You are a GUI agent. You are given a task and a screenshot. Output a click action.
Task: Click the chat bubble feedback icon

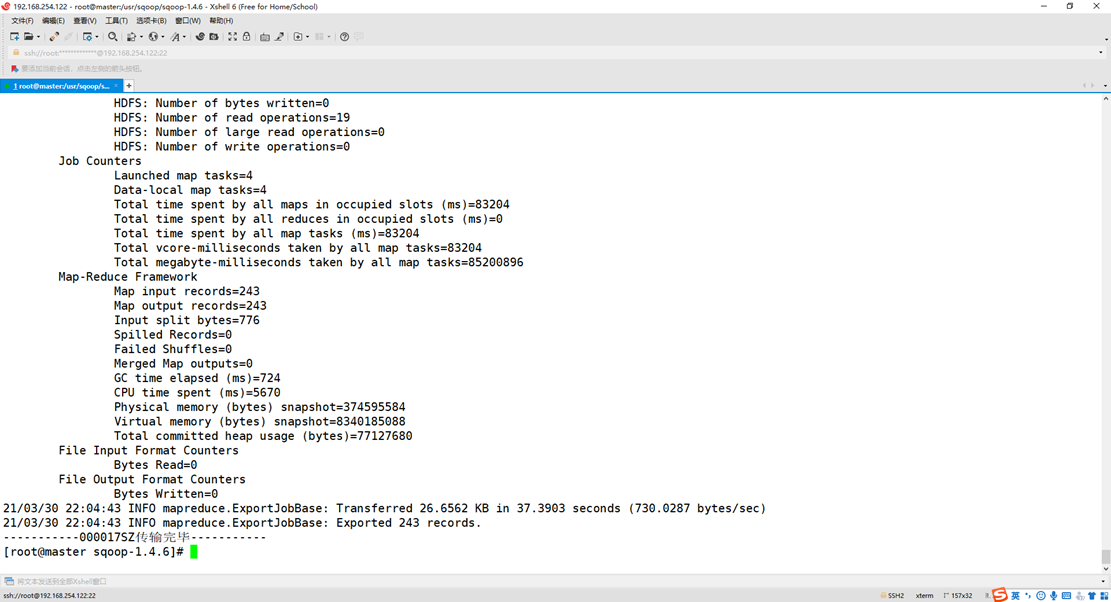[x=359, y=37]
